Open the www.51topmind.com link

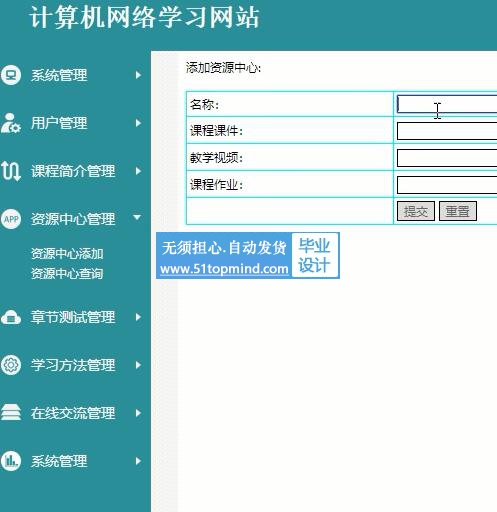(224, 269)
